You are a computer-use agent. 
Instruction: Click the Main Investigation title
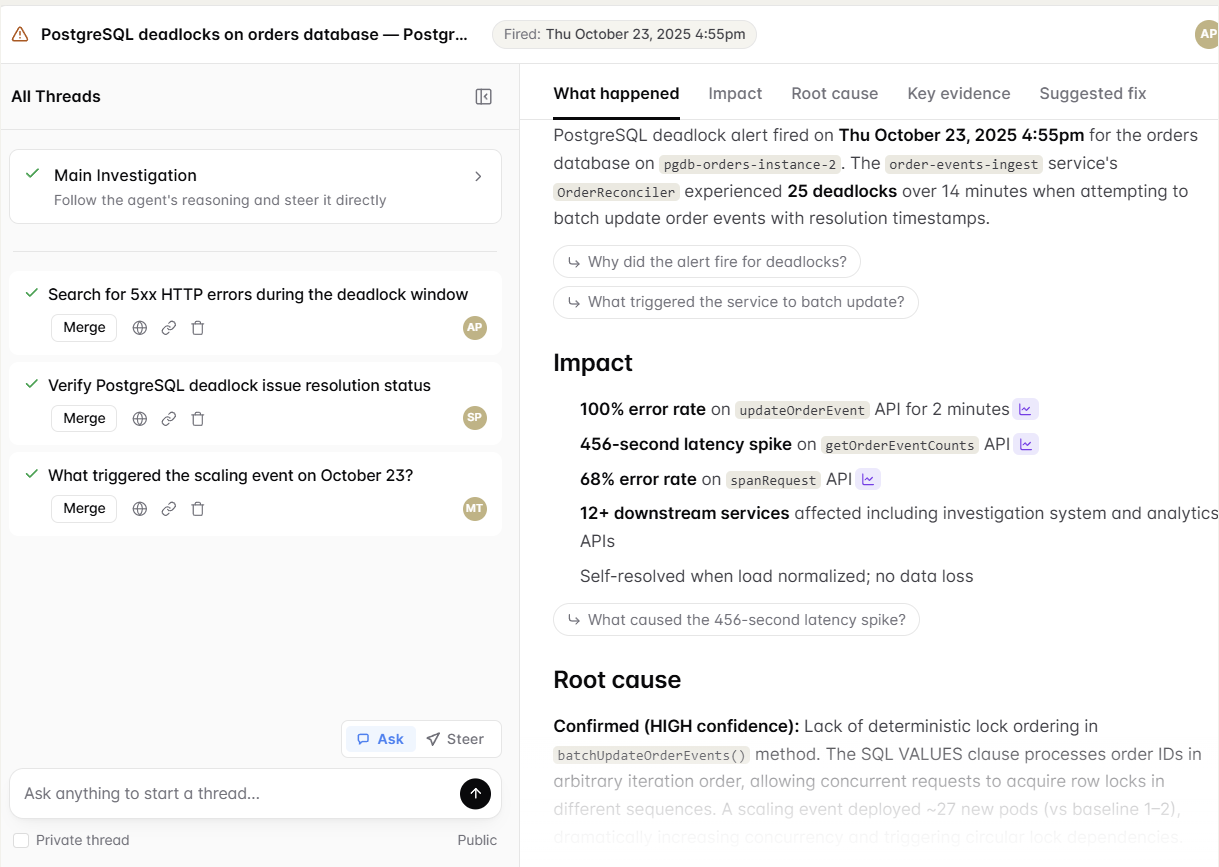coord(125,175)
